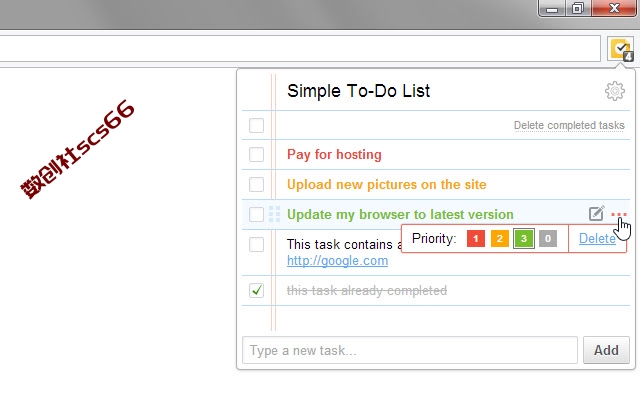Image resolution: width=640 pixels, height=400 pixels.
Task: Check the Pay for hosting task
Action: coord(256,154)
